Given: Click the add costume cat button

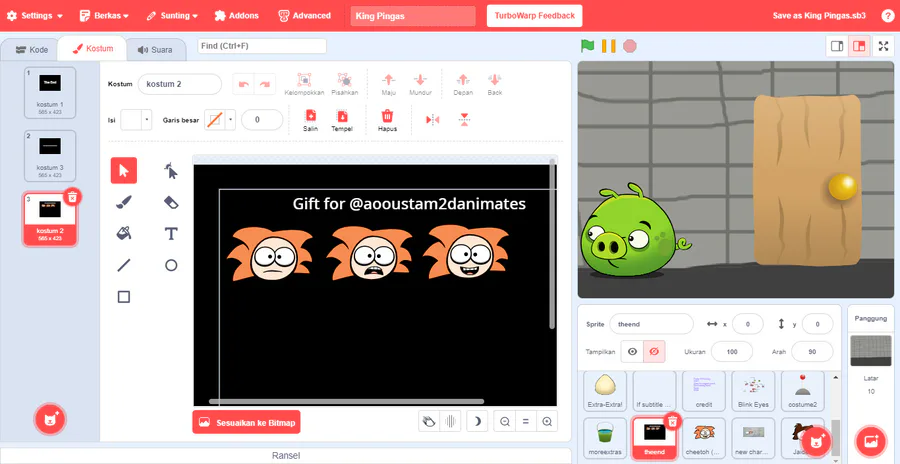Looking at the screenshot, I should coord(51,419).
